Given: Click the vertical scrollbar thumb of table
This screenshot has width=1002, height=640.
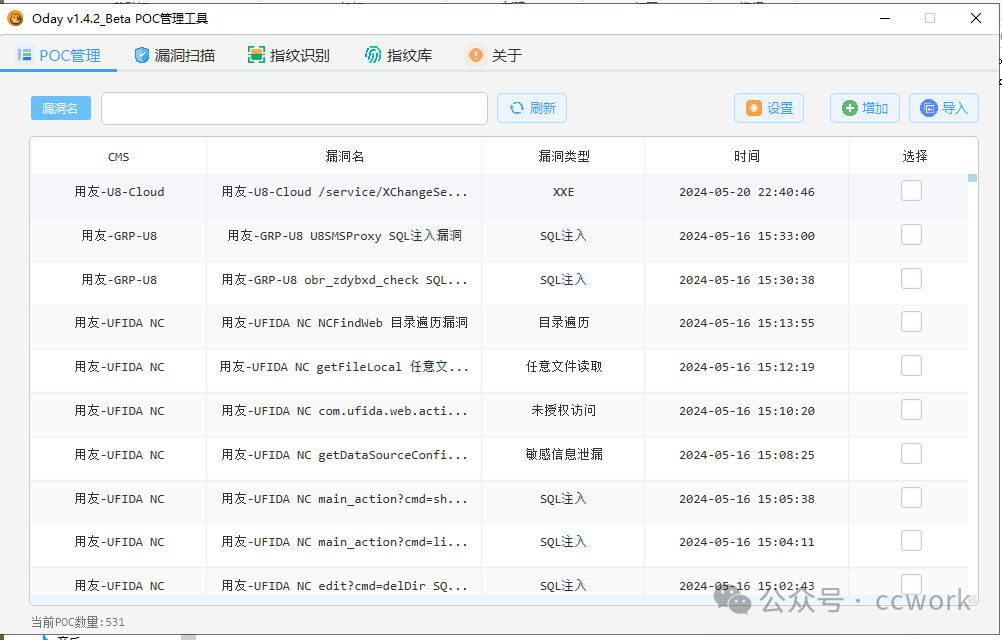Looking at the screenshot, I should point(972,178).
